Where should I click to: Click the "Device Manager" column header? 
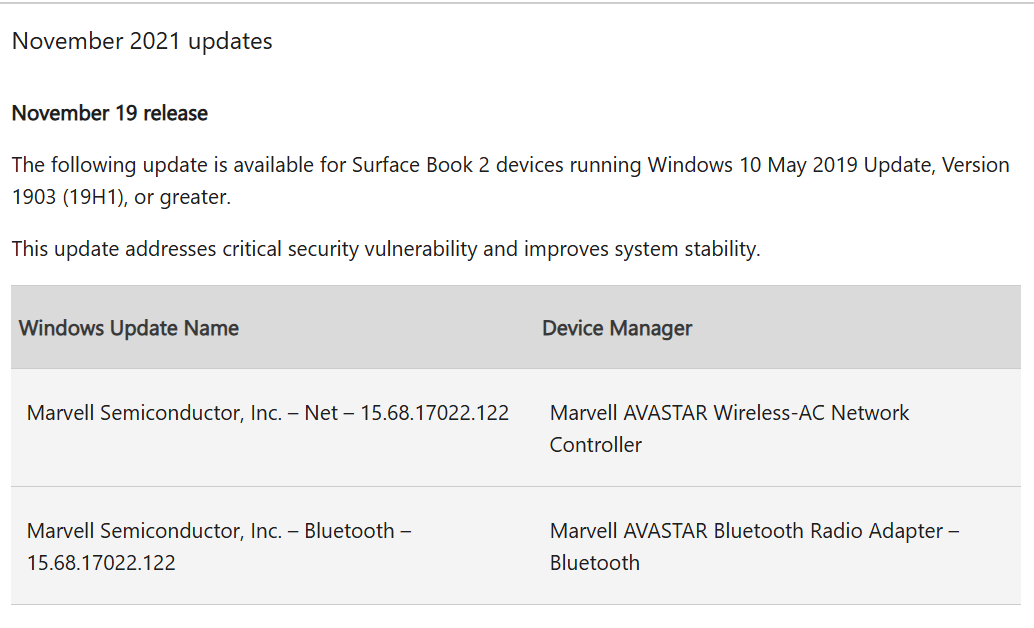617,328
